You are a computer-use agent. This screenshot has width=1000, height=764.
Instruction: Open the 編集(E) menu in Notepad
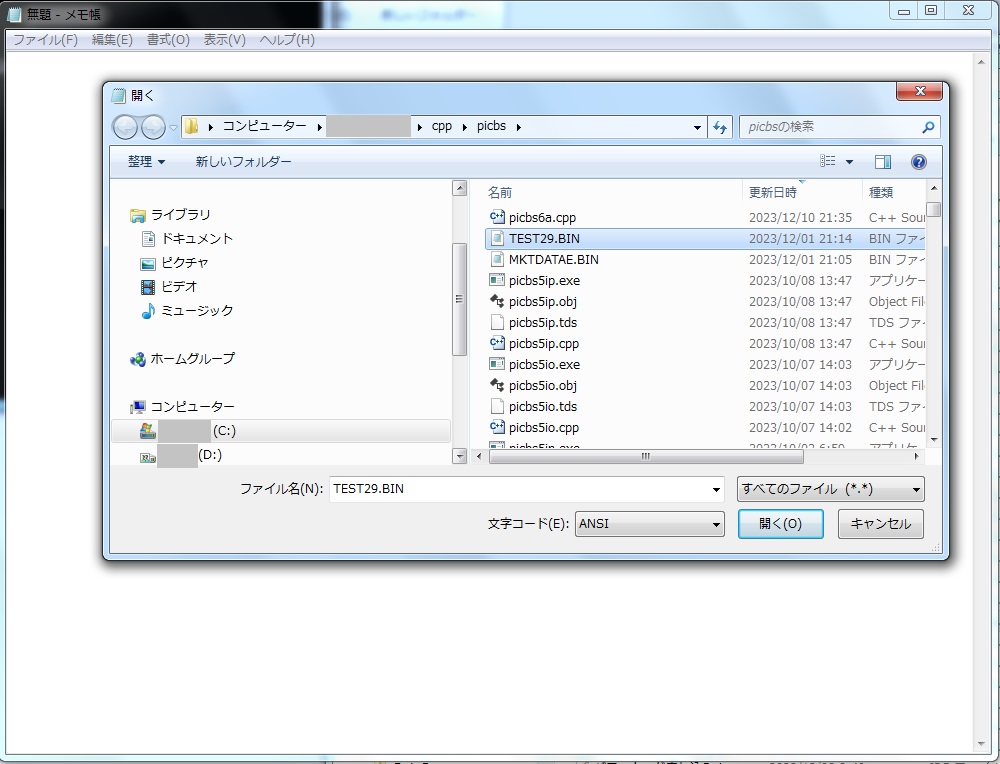(x=112, y=40)
